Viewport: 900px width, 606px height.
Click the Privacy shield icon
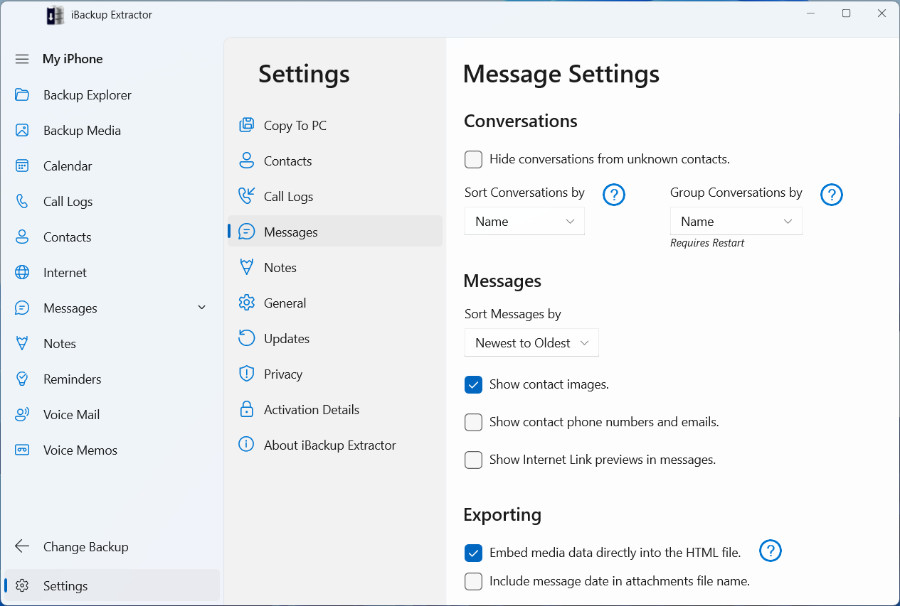pyautogui.click(x=246, y=374)
